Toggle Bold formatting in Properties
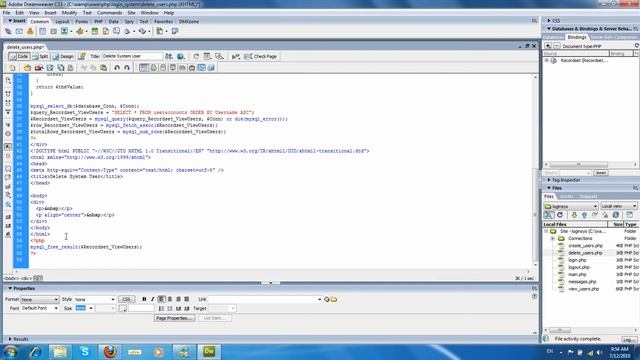 tap(144, 299)
